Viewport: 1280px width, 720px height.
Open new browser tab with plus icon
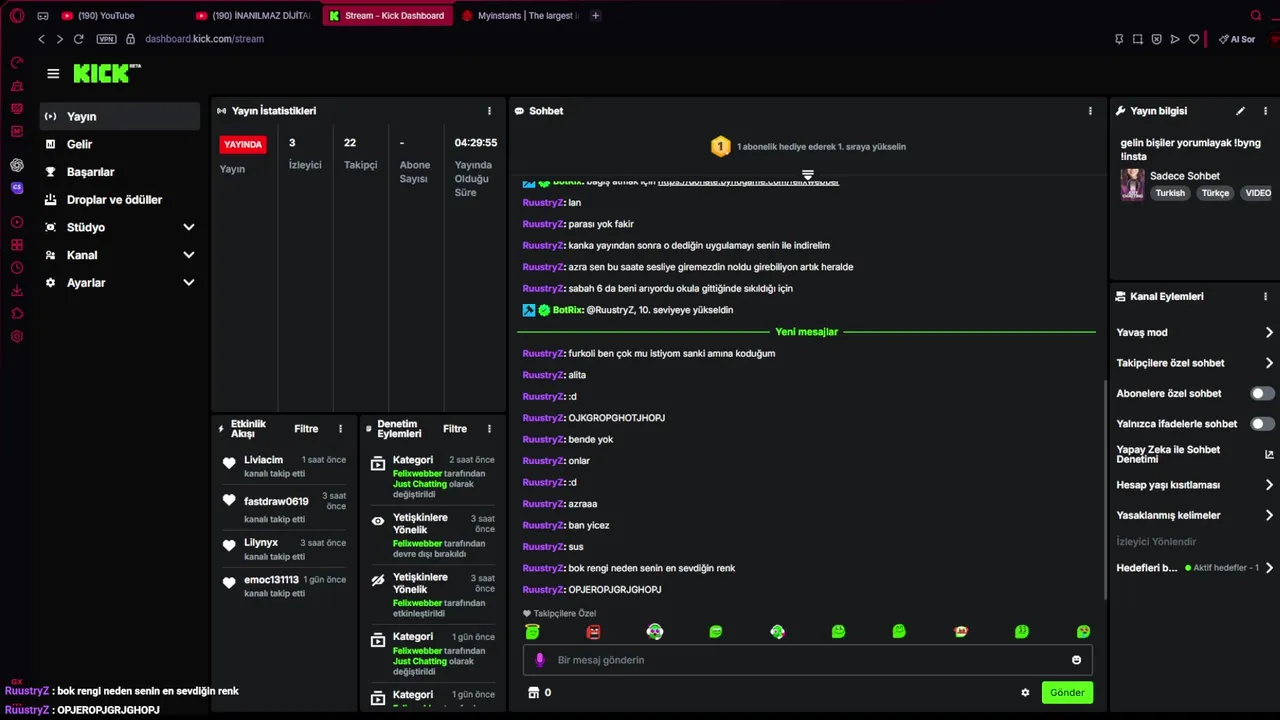(595, 15)
